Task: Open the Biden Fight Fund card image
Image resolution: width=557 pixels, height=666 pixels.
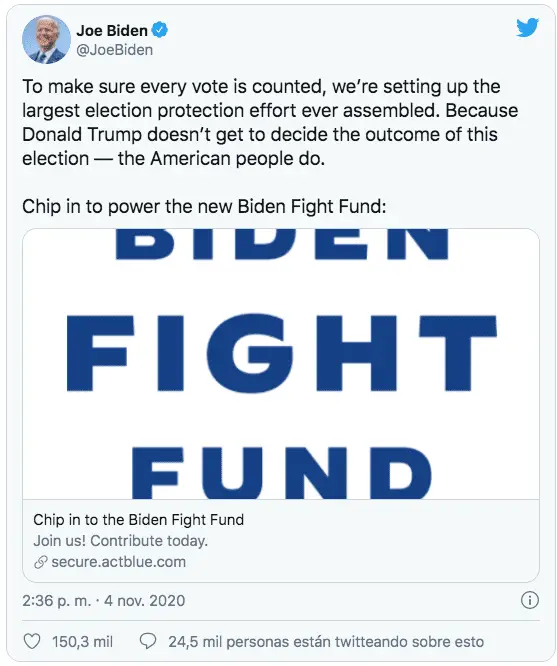Action: click(x=281, y=364)
